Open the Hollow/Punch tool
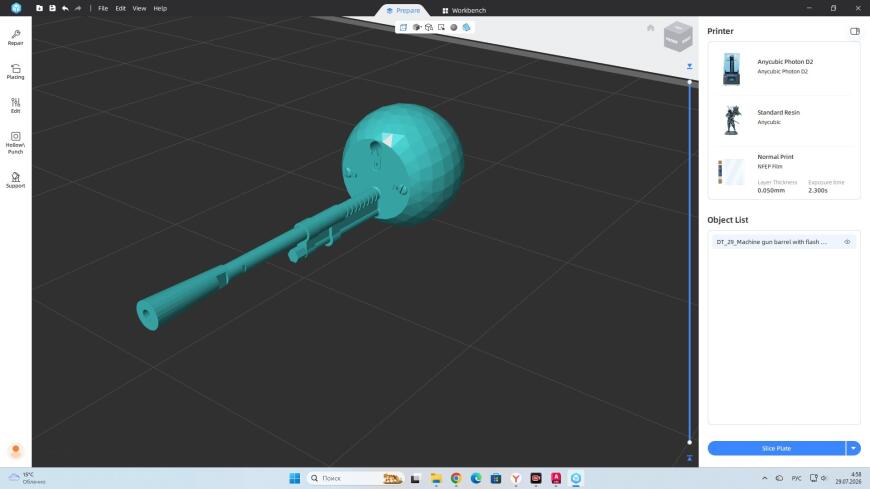Screen dimensions: 870x489 point(16,143)
